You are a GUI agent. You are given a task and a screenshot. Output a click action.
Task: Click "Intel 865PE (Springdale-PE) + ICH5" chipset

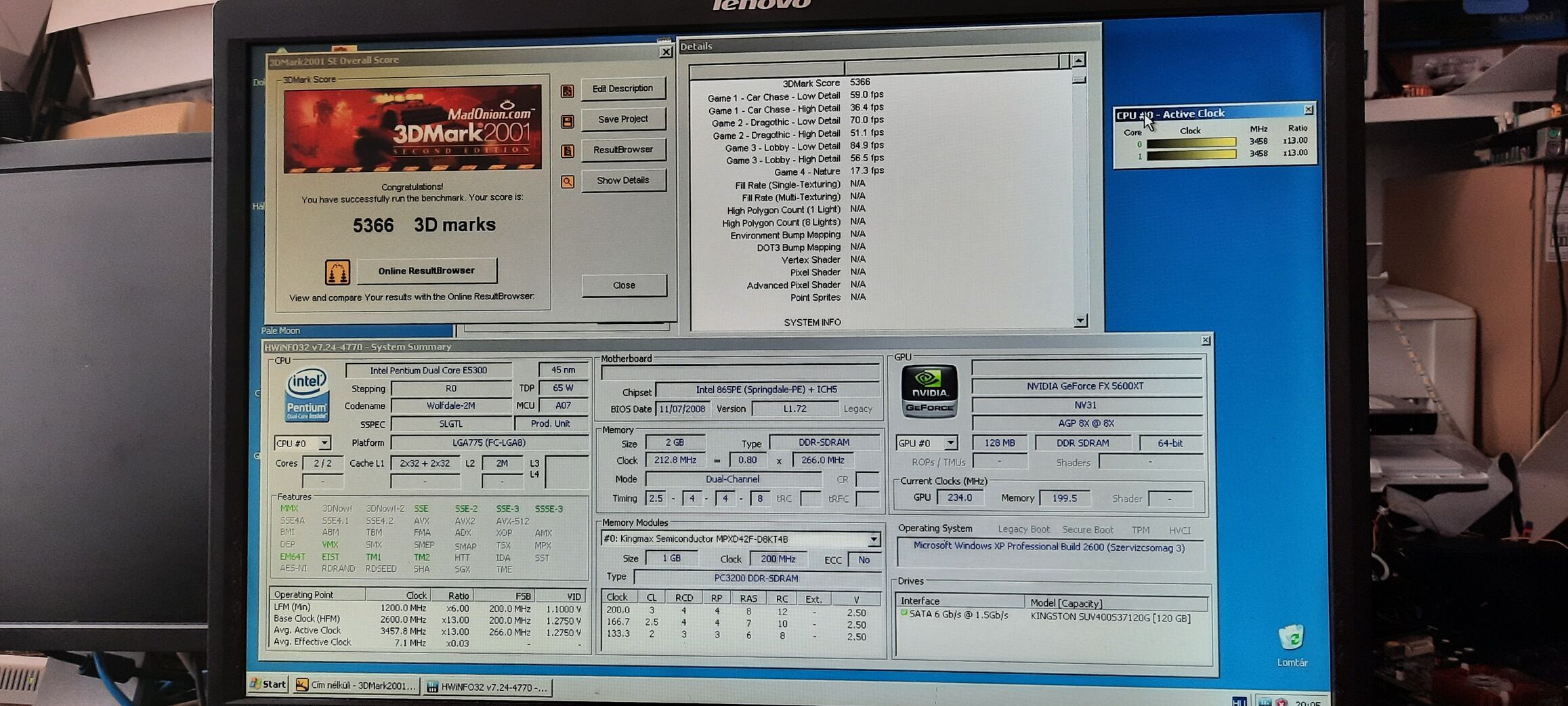pos(767,390)
